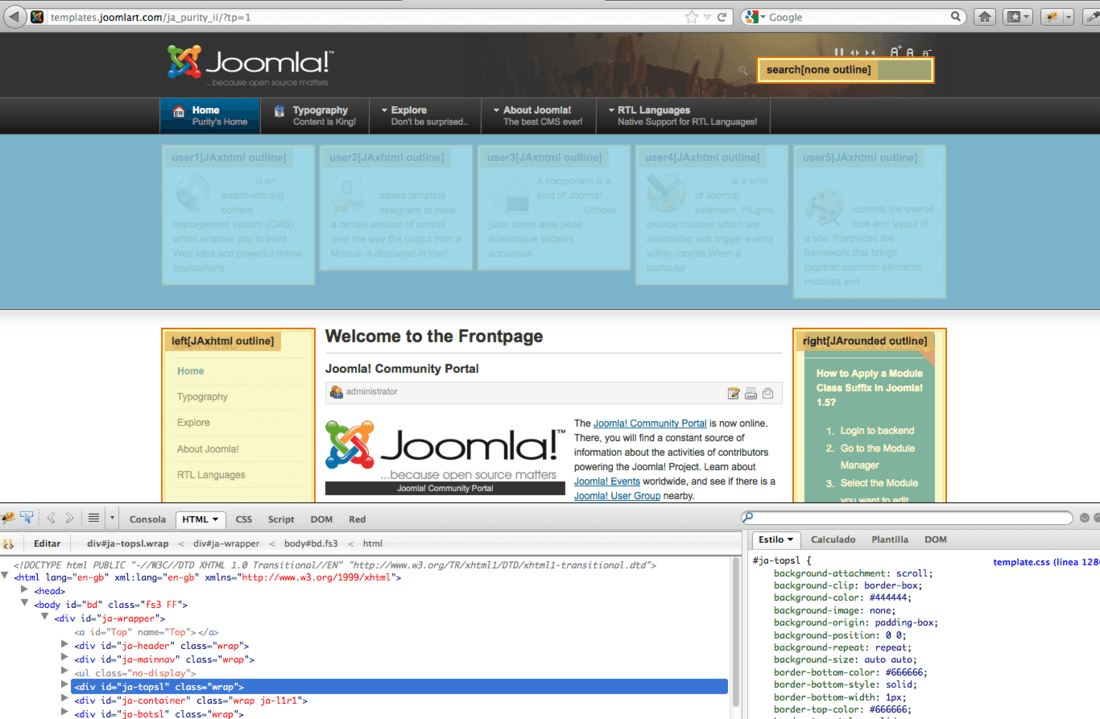The height and width of the screenshot is (719, 1100).
Task: Click the break-on-mutation icon beside Editar
Action: [x=8, y=544]
